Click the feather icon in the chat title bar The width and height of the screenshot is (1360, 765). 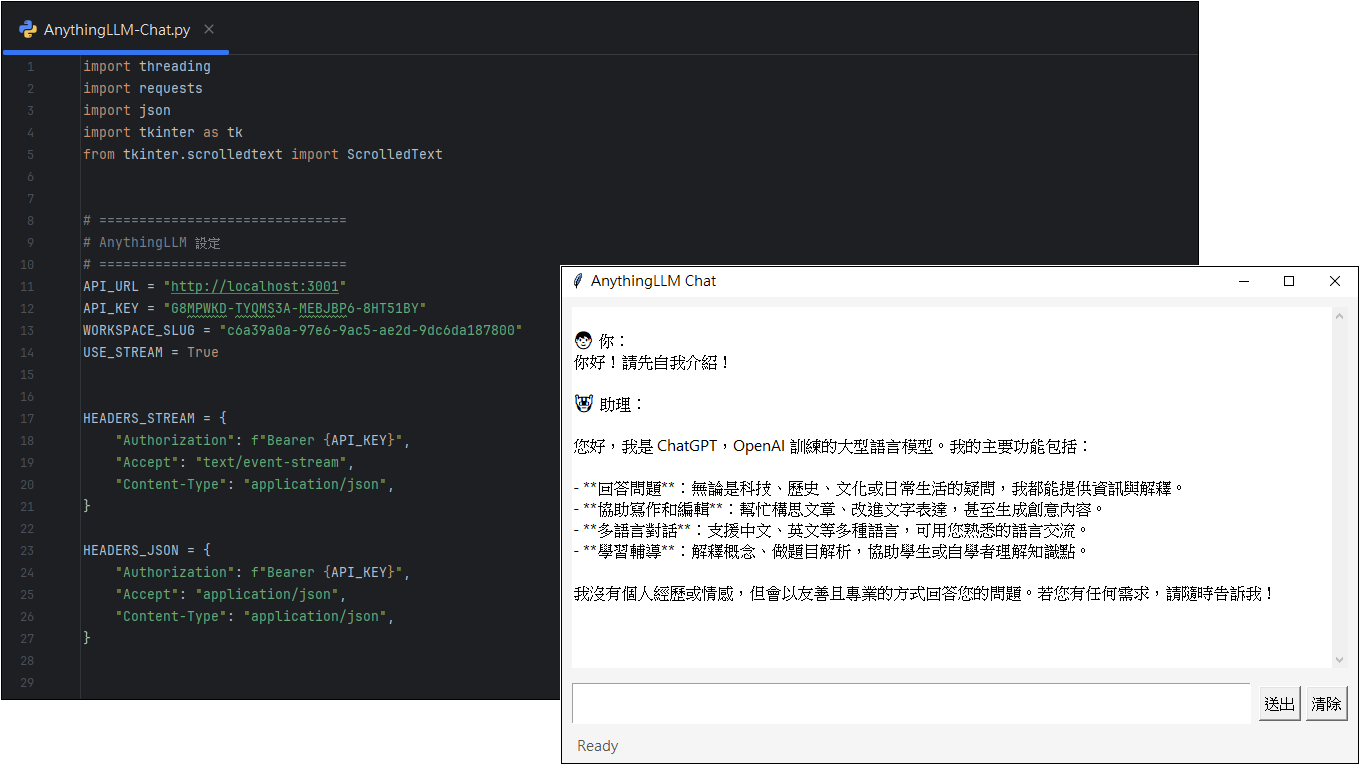pos(577,281)
